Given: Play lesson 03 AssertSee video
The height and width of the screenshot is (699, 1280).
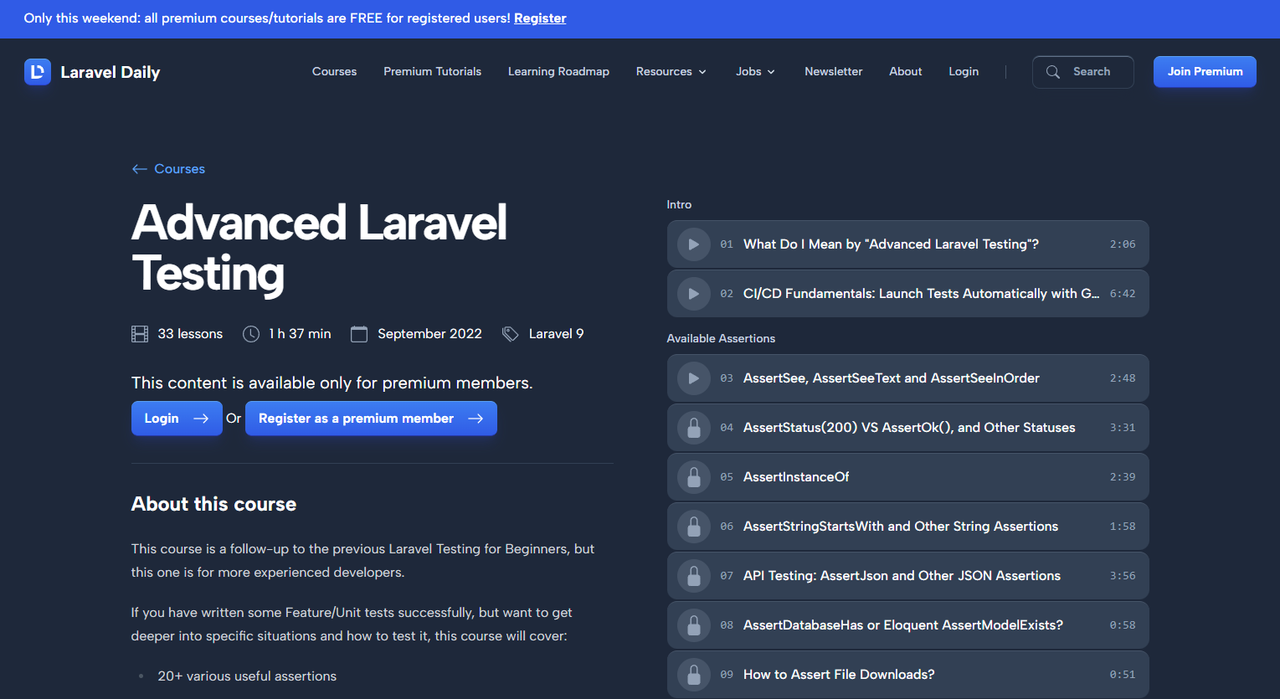Looking at the screenshot, I should coord(693,378).
